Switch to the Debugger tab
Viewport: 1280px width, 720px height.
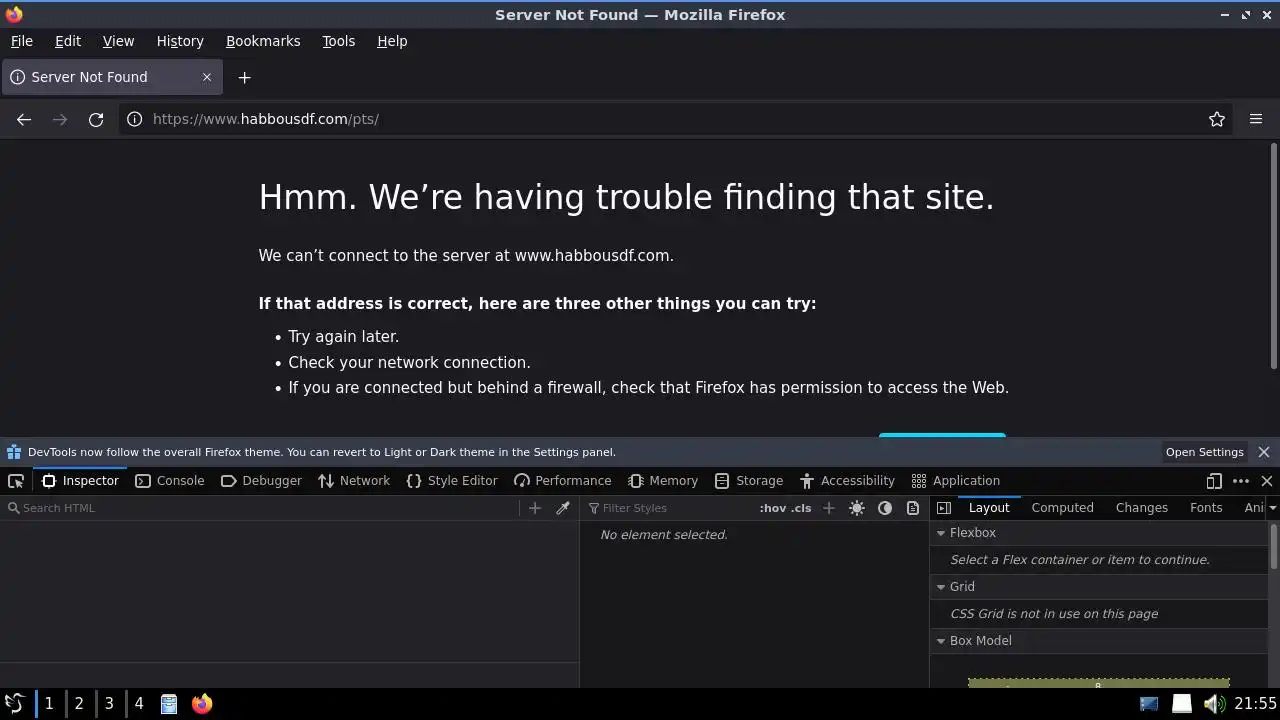pyautogui.click(x=261, y=481)
